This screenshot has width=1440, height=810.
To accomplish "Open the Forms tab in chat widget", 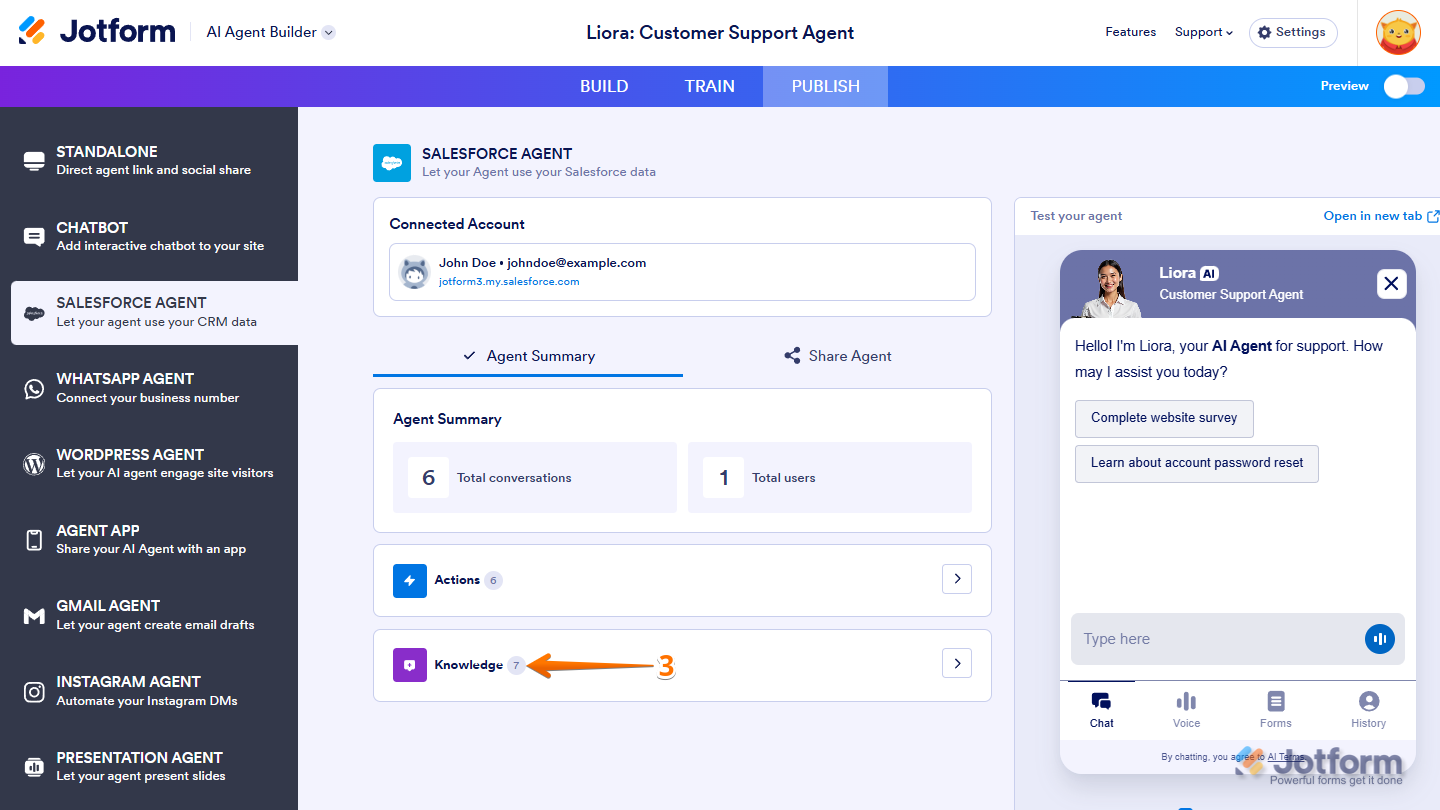I will pos(1275,710).
